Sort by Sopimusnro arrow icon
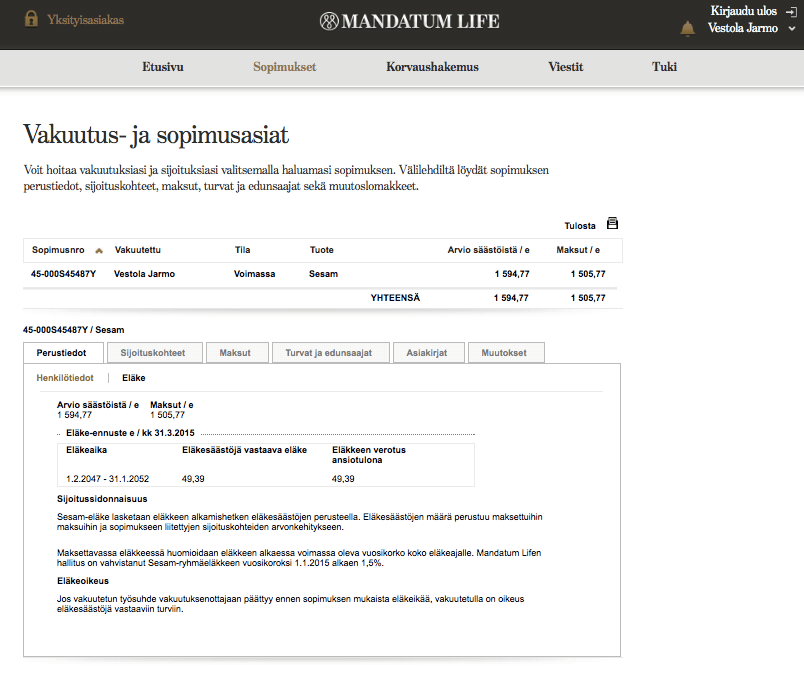 point(99,251)
